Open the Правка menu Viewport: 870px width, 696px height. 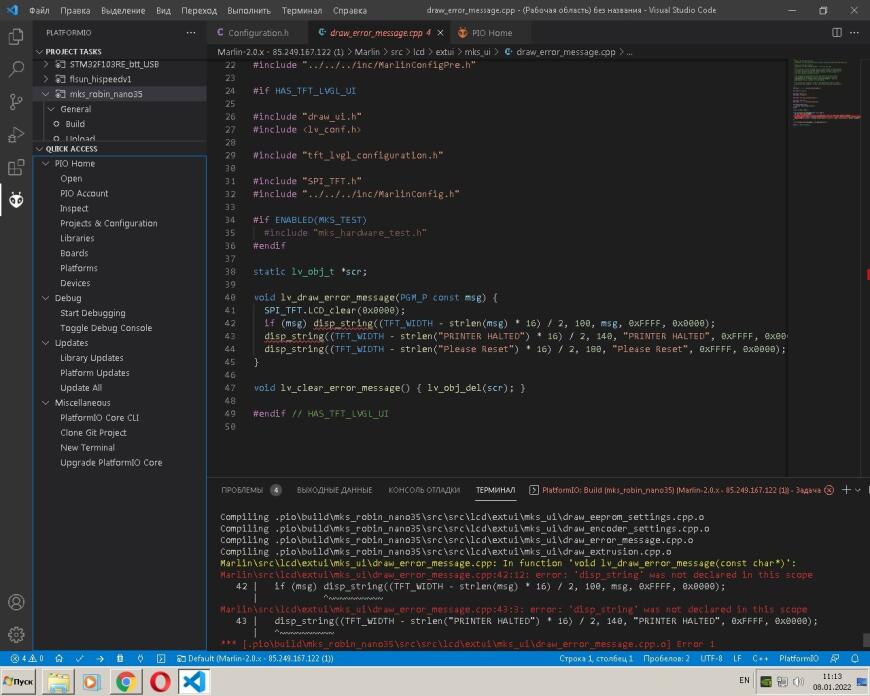pos(75,11)
